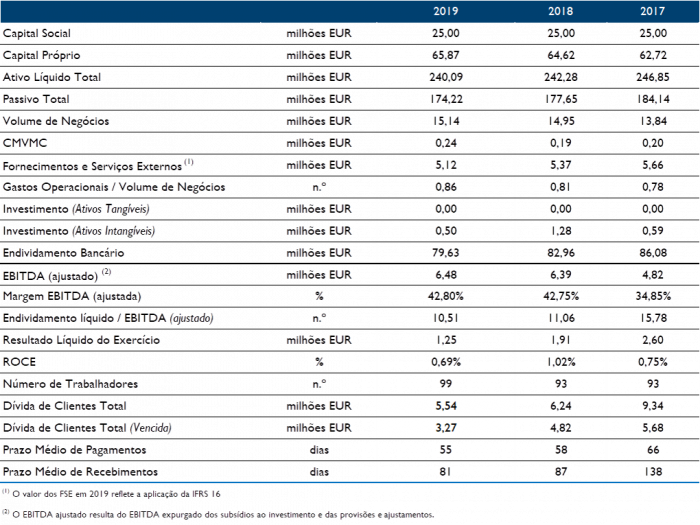Click the 2019 column header
Image resolution: width=700 pixels, height=525 pixels.
[446, 11]
